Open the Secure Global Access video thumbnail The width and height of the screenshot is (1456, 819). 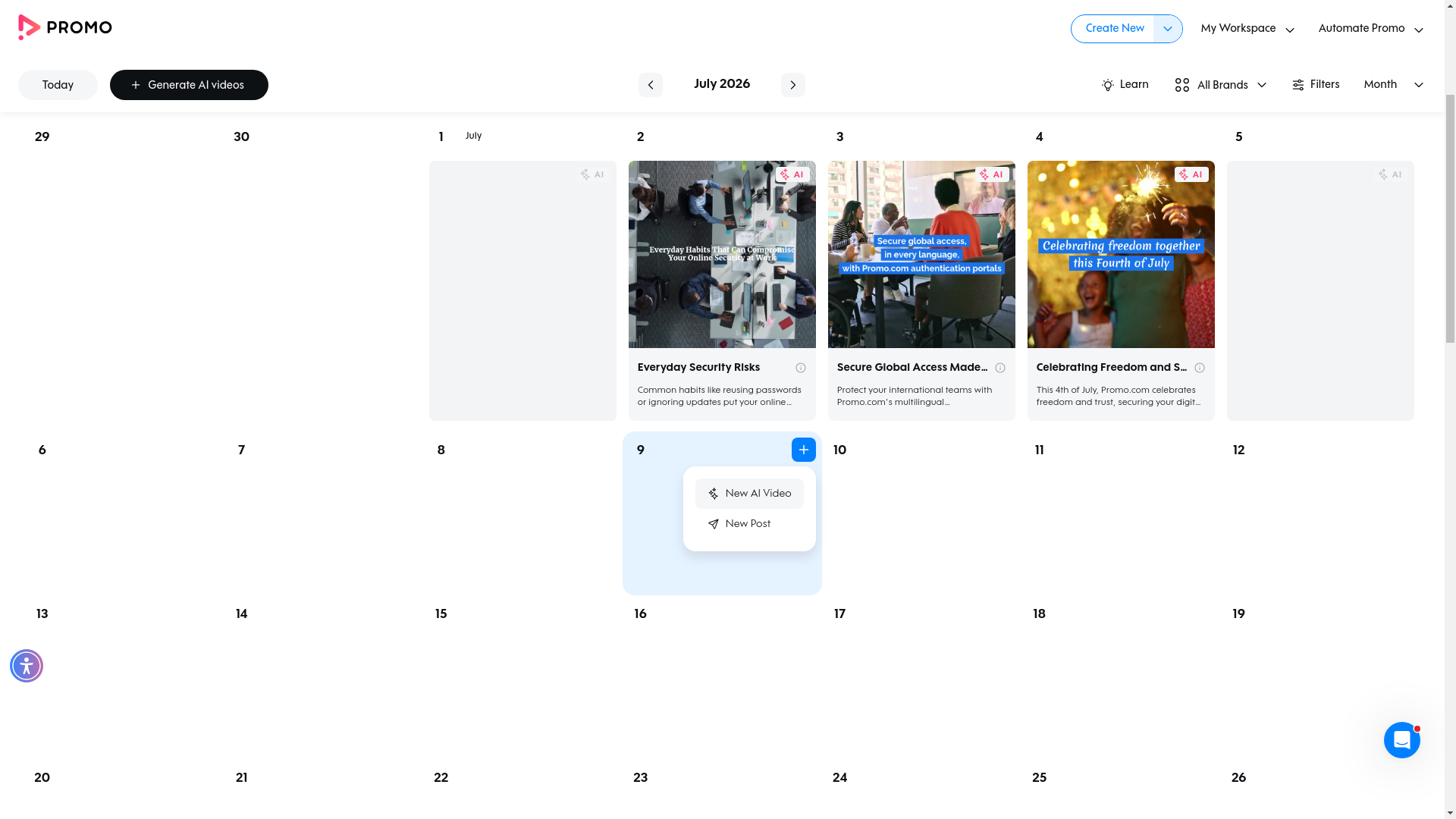(x=921, y=254)
